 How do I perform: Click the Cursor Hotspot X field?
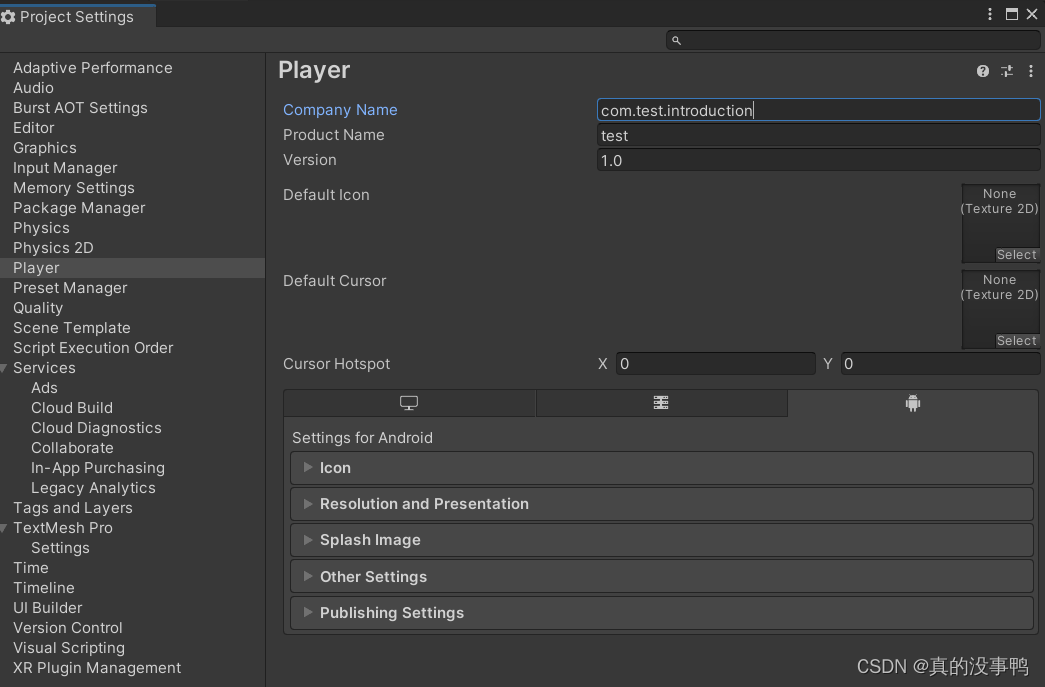tap(716, 364)
